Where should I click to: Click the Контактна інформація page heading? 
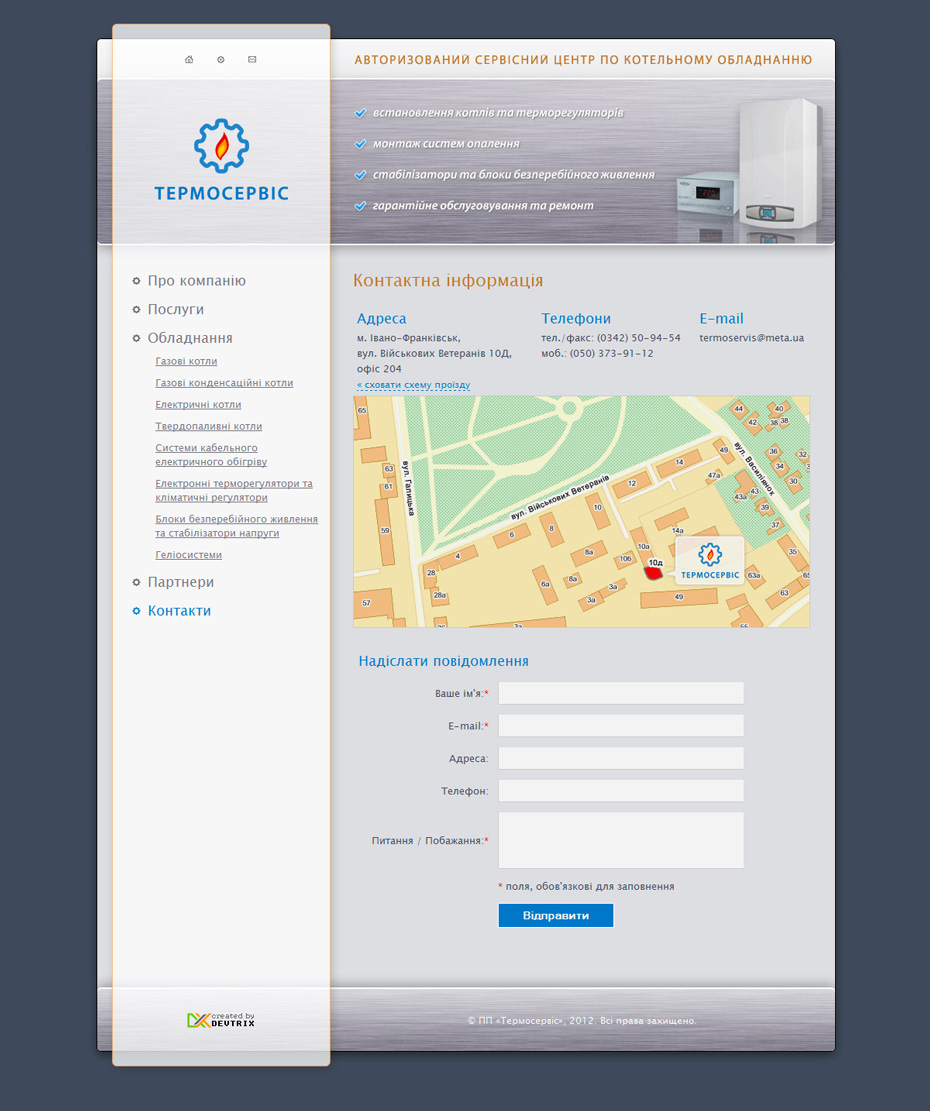(448, 281)
